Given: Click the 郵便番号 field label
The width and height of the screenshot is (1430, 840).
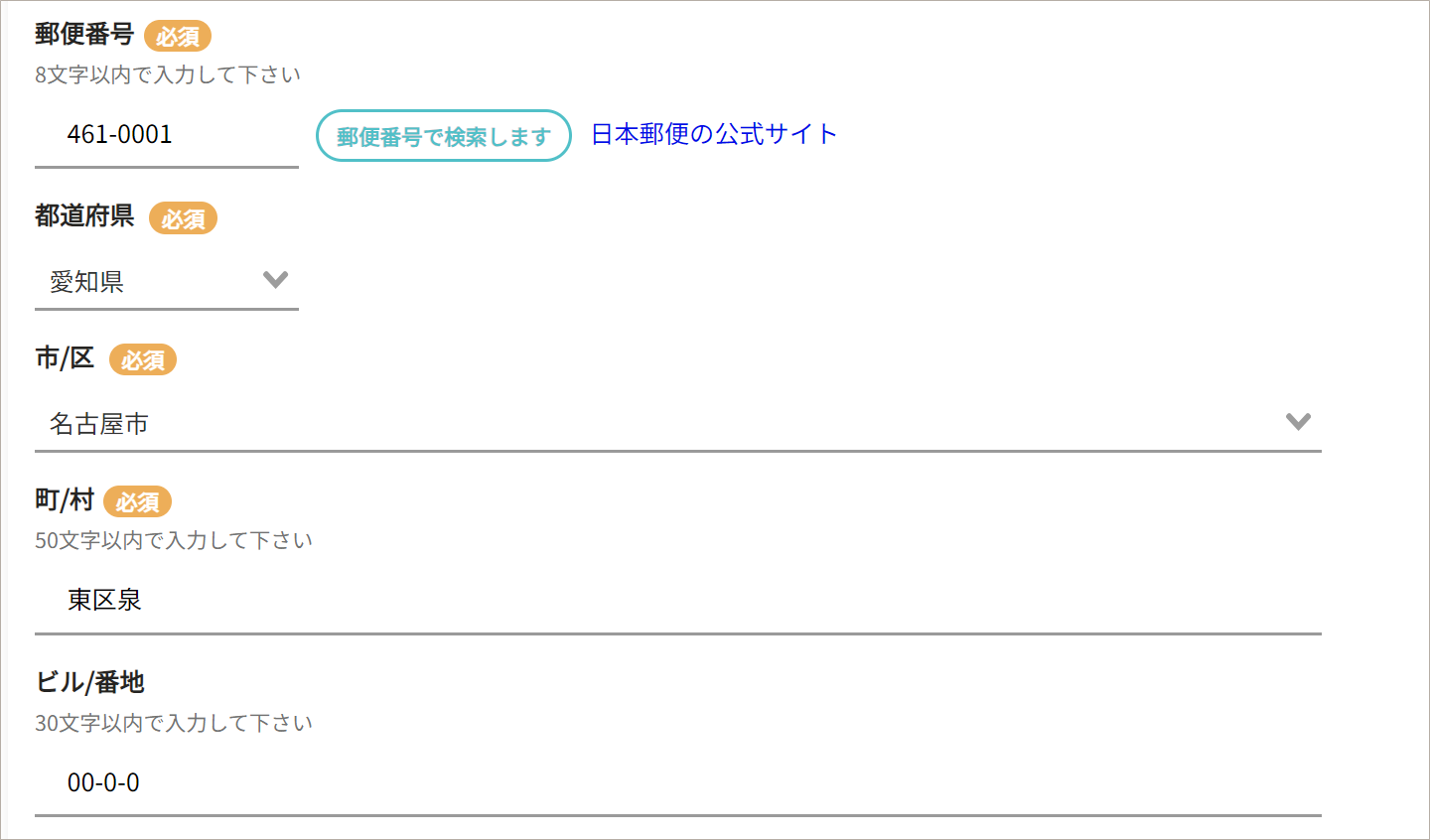Looking at the screenshot, I should tap(84, 34).
